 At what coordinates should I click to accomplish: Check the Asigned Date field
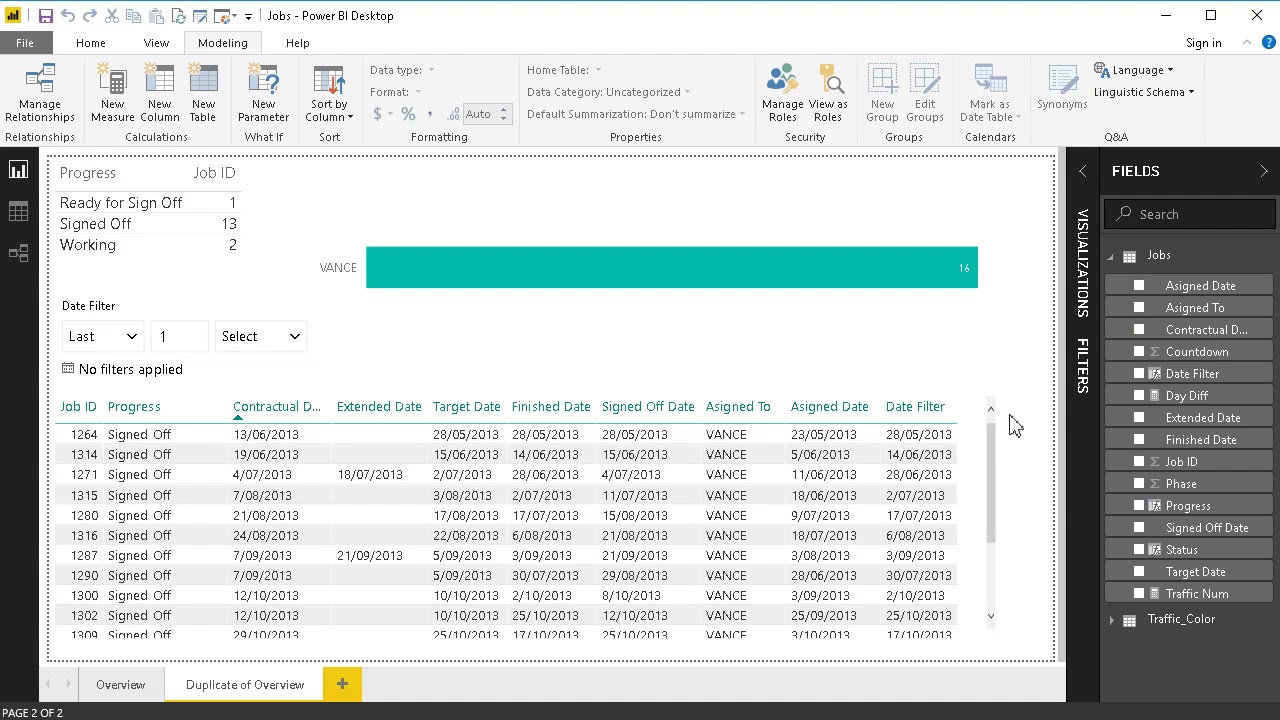[1138, 286]
